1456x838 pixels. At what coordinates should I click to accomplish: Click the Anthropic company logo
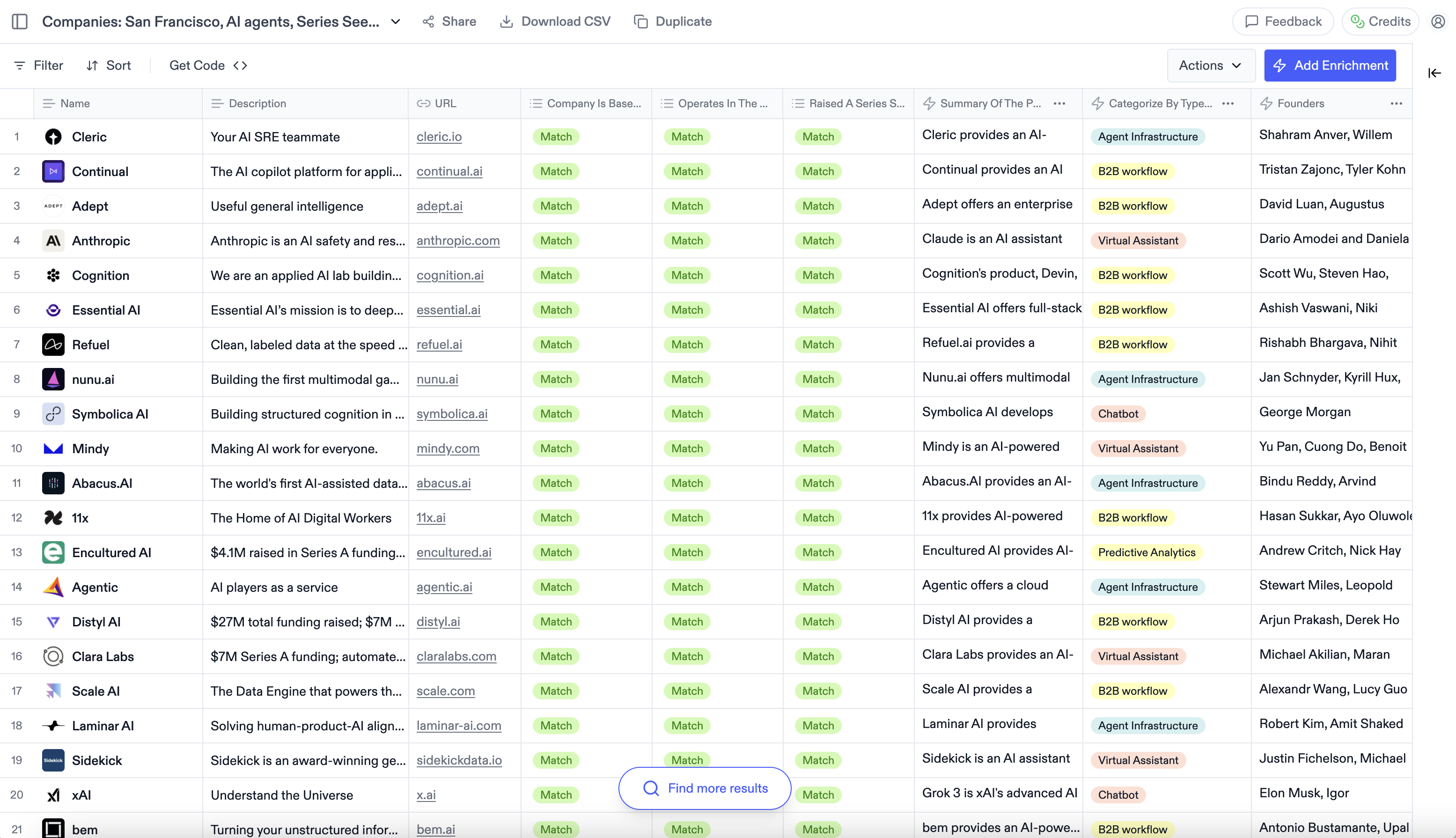(53, 241)
